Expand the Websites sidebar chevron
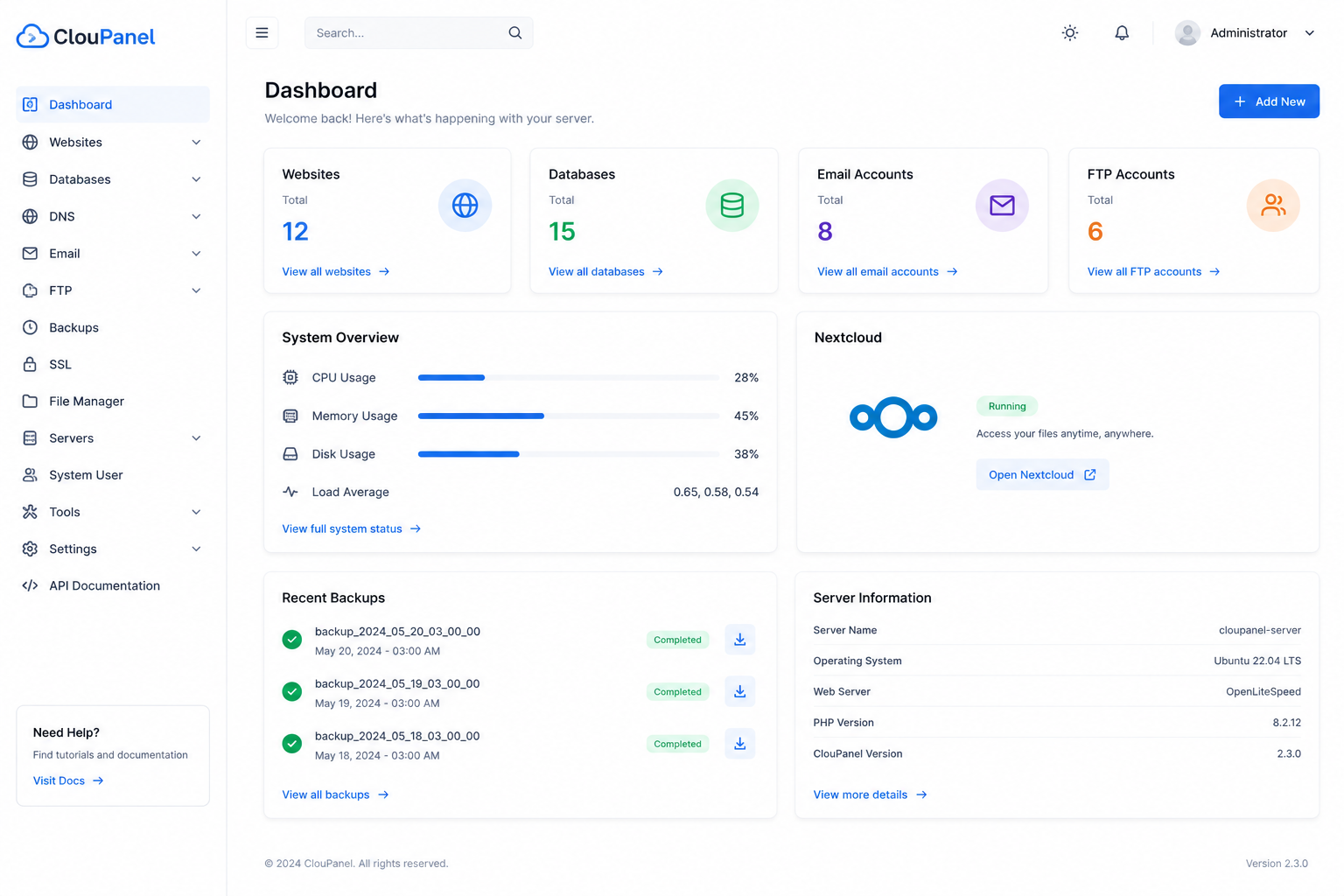Screen dimensions: 1344x896 pyautogui.click(x=196, y=142)
